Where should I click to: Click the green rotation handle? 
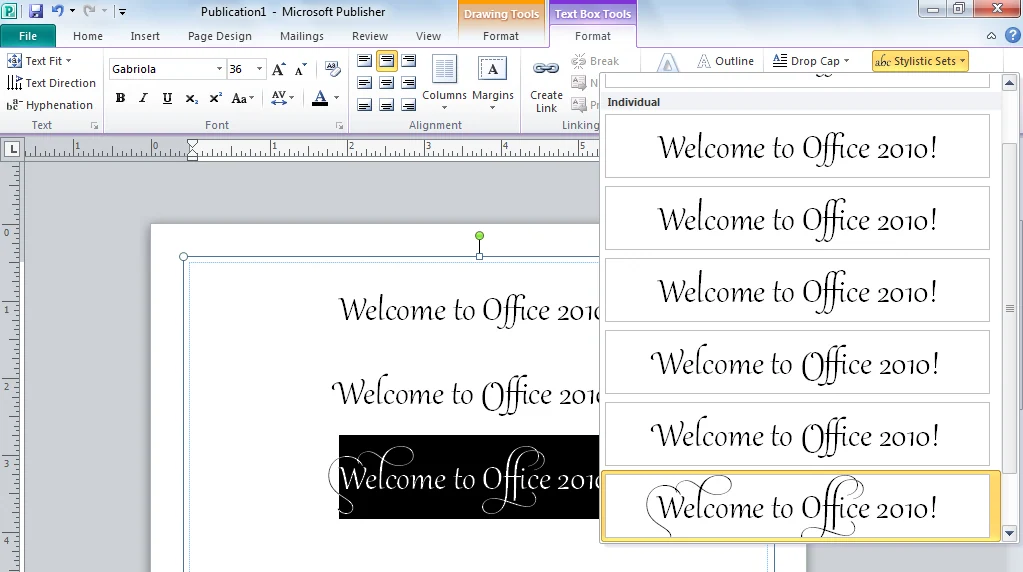480,235
